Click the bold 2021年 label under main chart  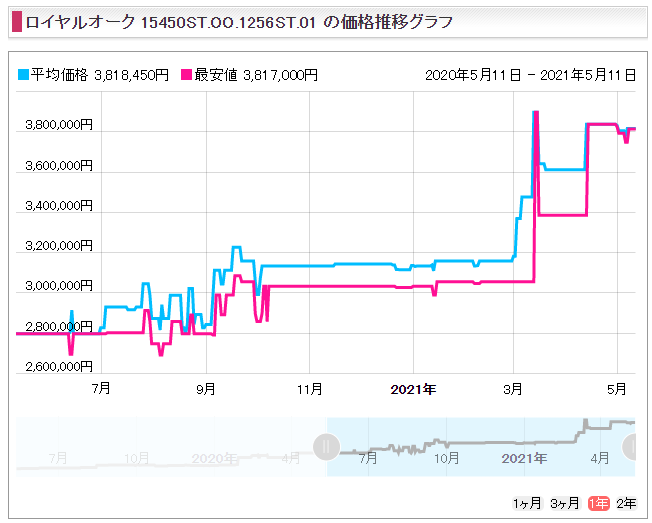[413, 389]
